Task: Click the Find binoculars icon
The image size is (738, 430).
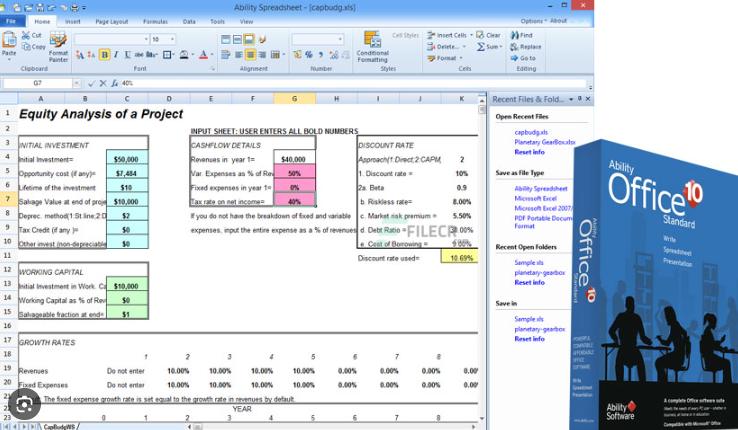Action: click(x=515, y=35)
